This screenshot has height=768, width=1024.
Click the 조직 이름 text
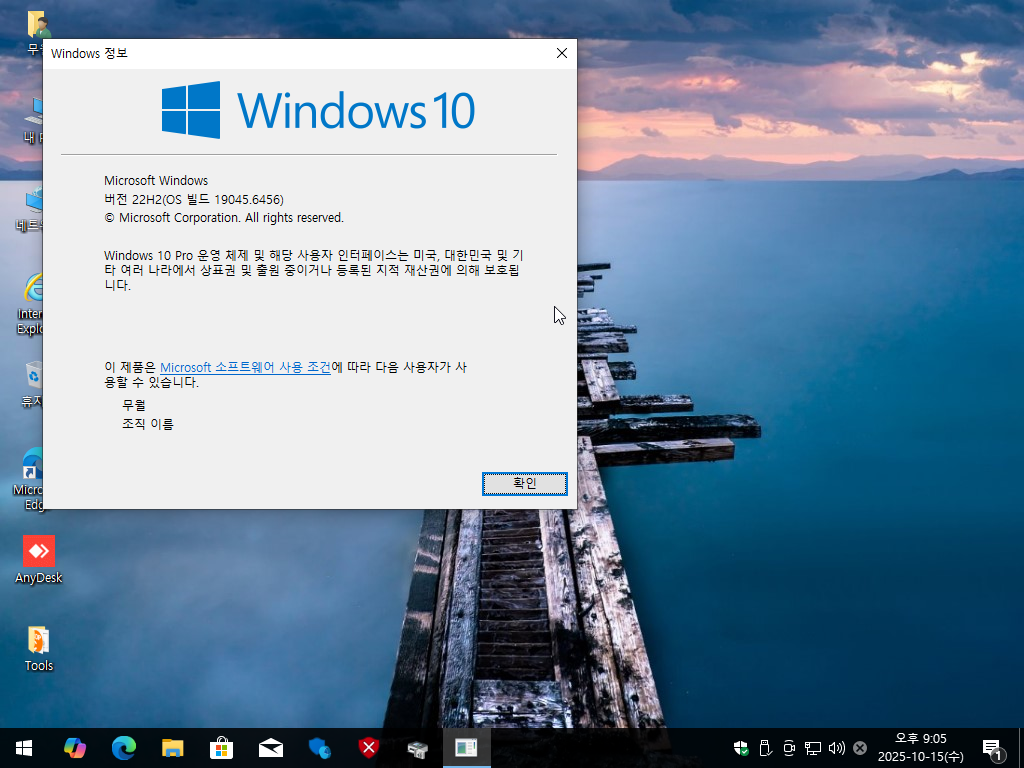148,424
